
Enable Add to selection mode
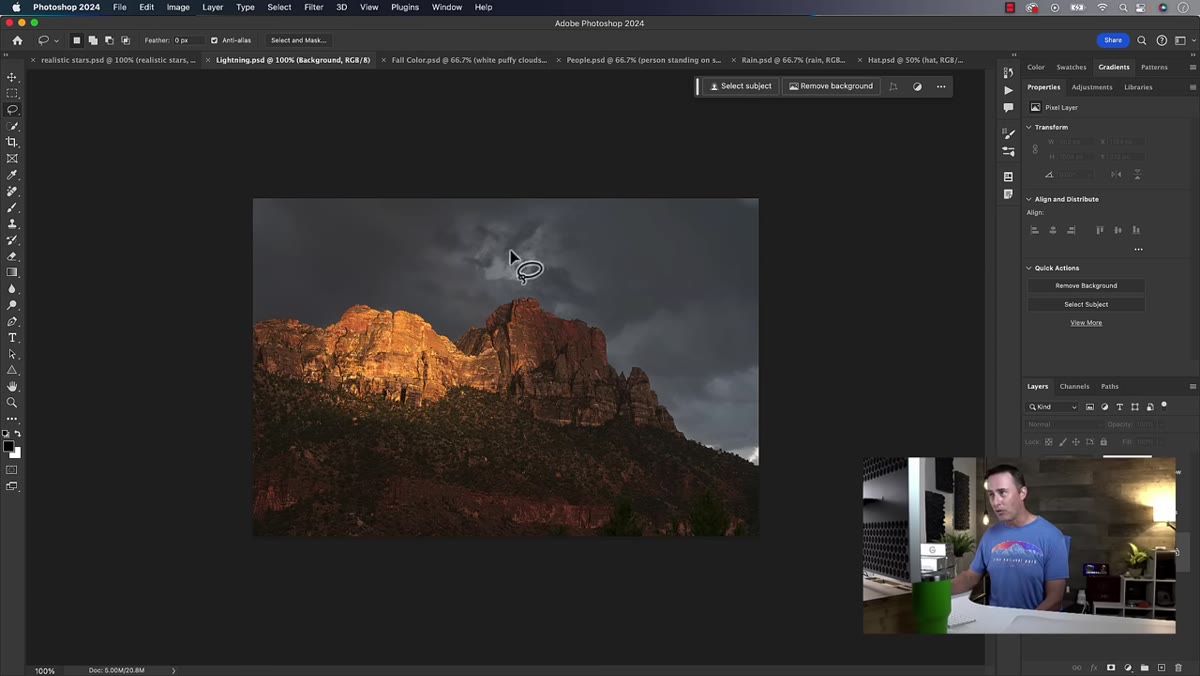tap(93, 40)
